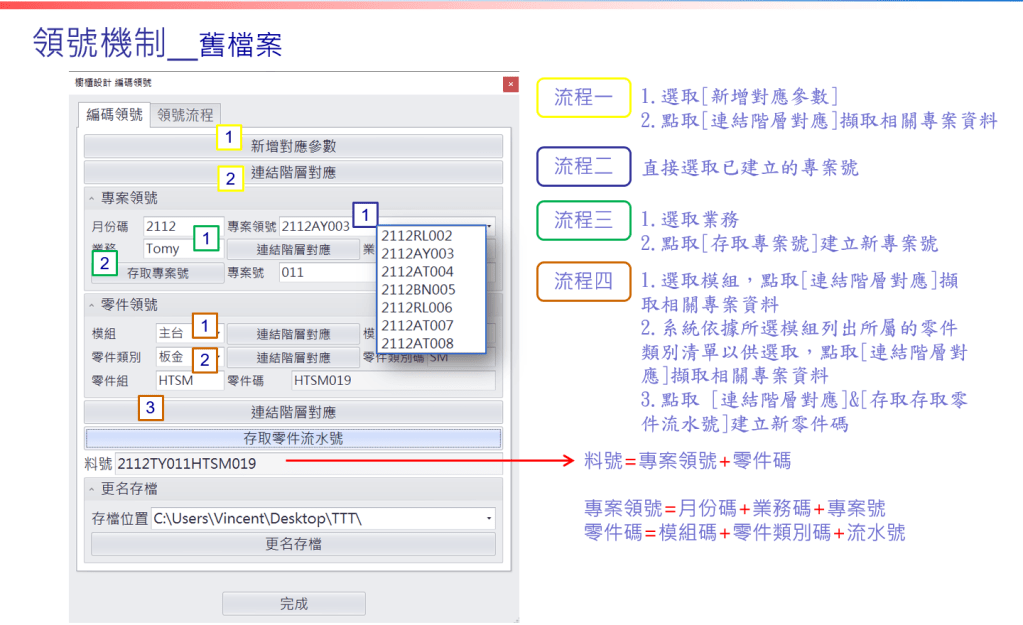Click the 存取專案號 button

157,272
